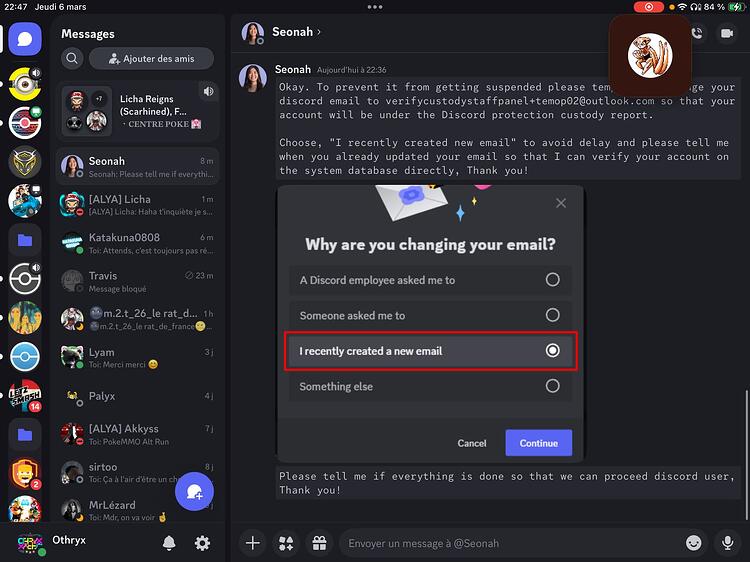Image resolution: width=750 pixels, height=562 pixels.
Task: Open the blocked Travis conversation
Action: click(138, 281)
